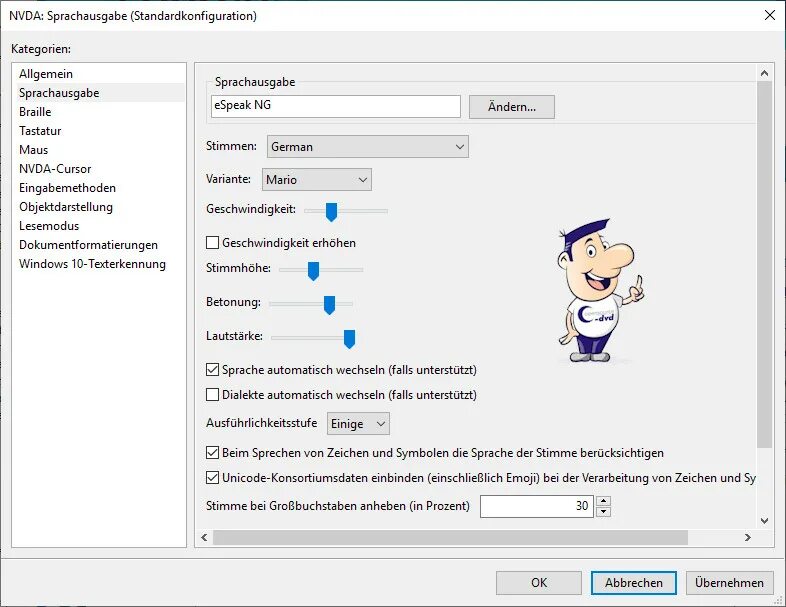This screenshot has height=607, width=786.
Task: Click the horizontal scrollbar left arrow
Action: (x=204, y=537)
